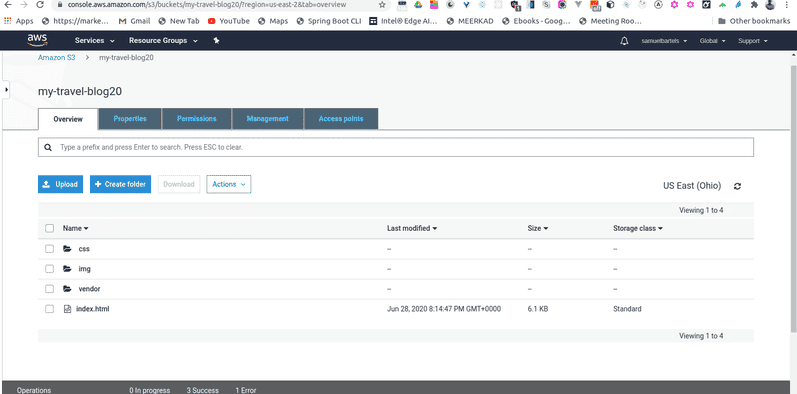Screen dimensions: 797x394
Task: Focus the prefix search field
Action: [x=396, y=147]
